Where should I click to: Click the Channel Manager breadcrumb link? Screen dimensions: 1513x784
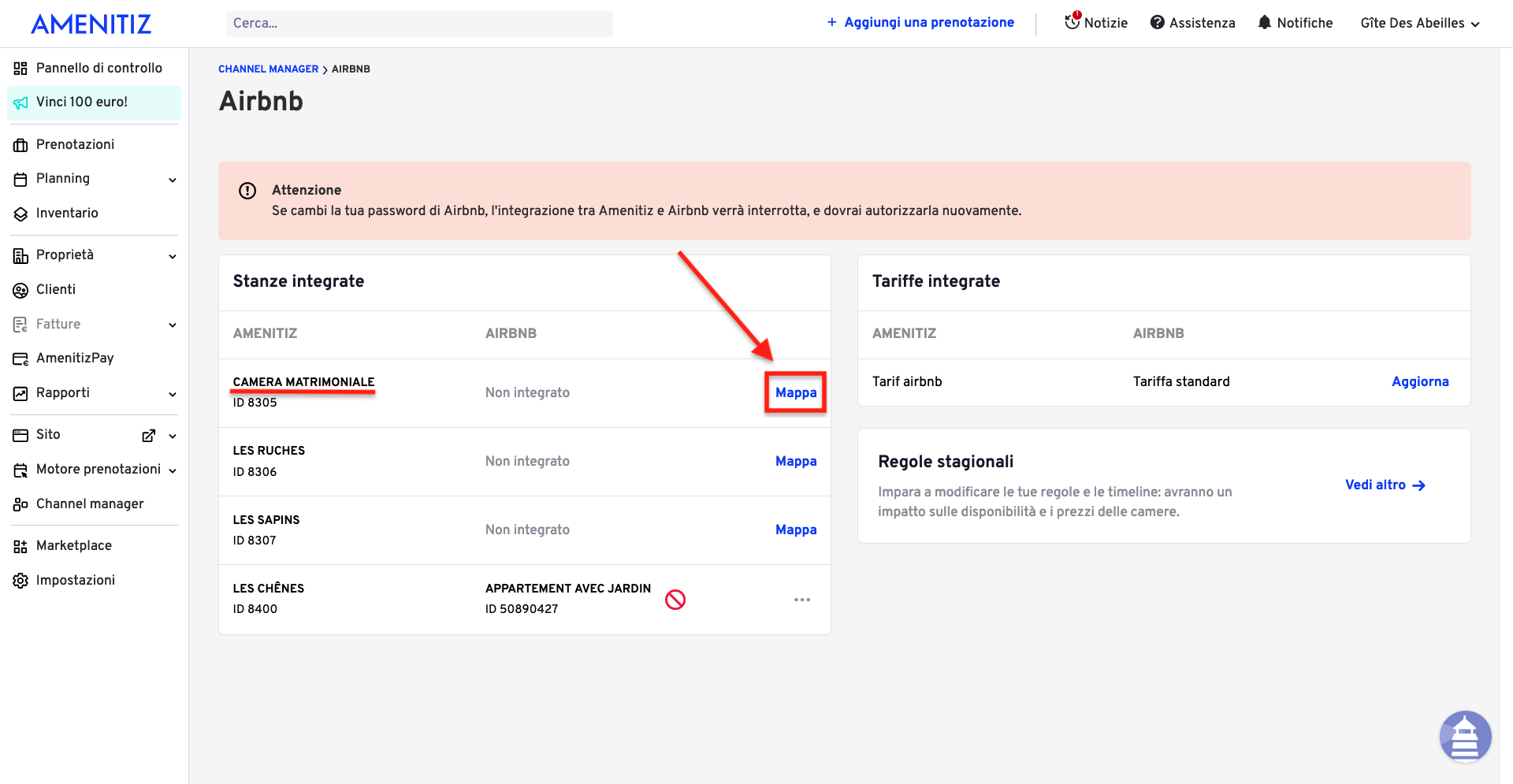[268, 69]
